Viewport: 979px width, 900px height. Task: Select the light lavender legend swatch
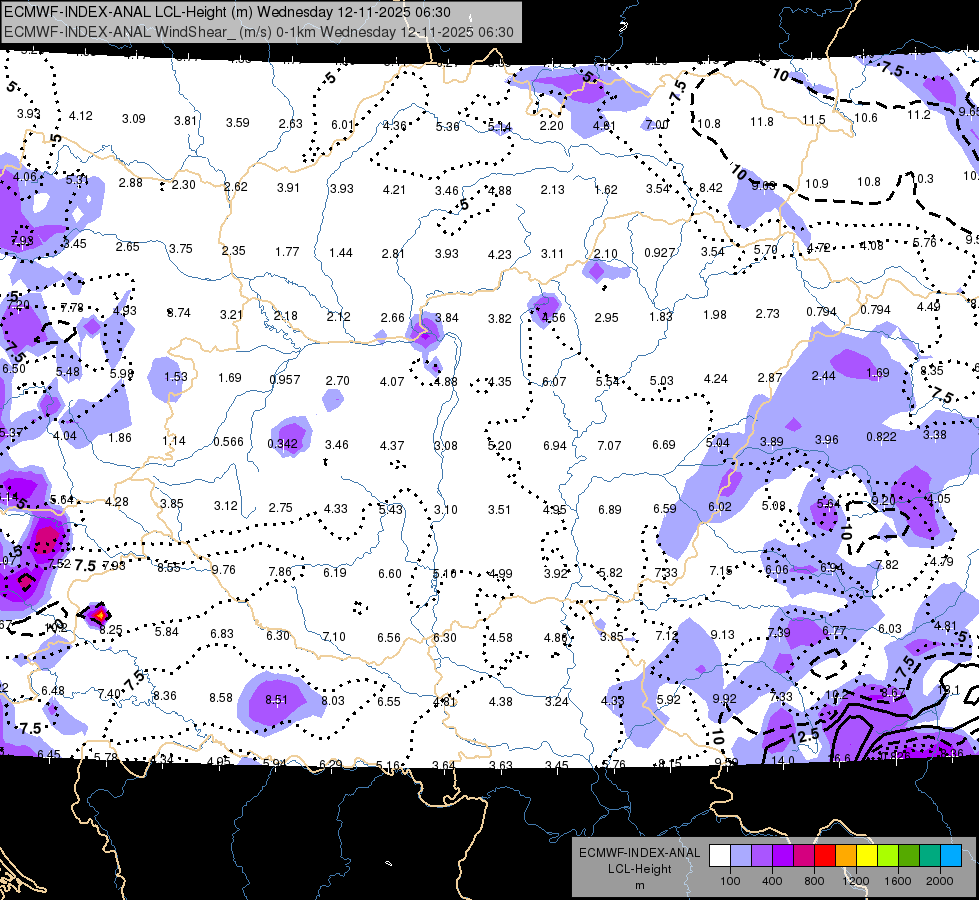coord(741,856)
